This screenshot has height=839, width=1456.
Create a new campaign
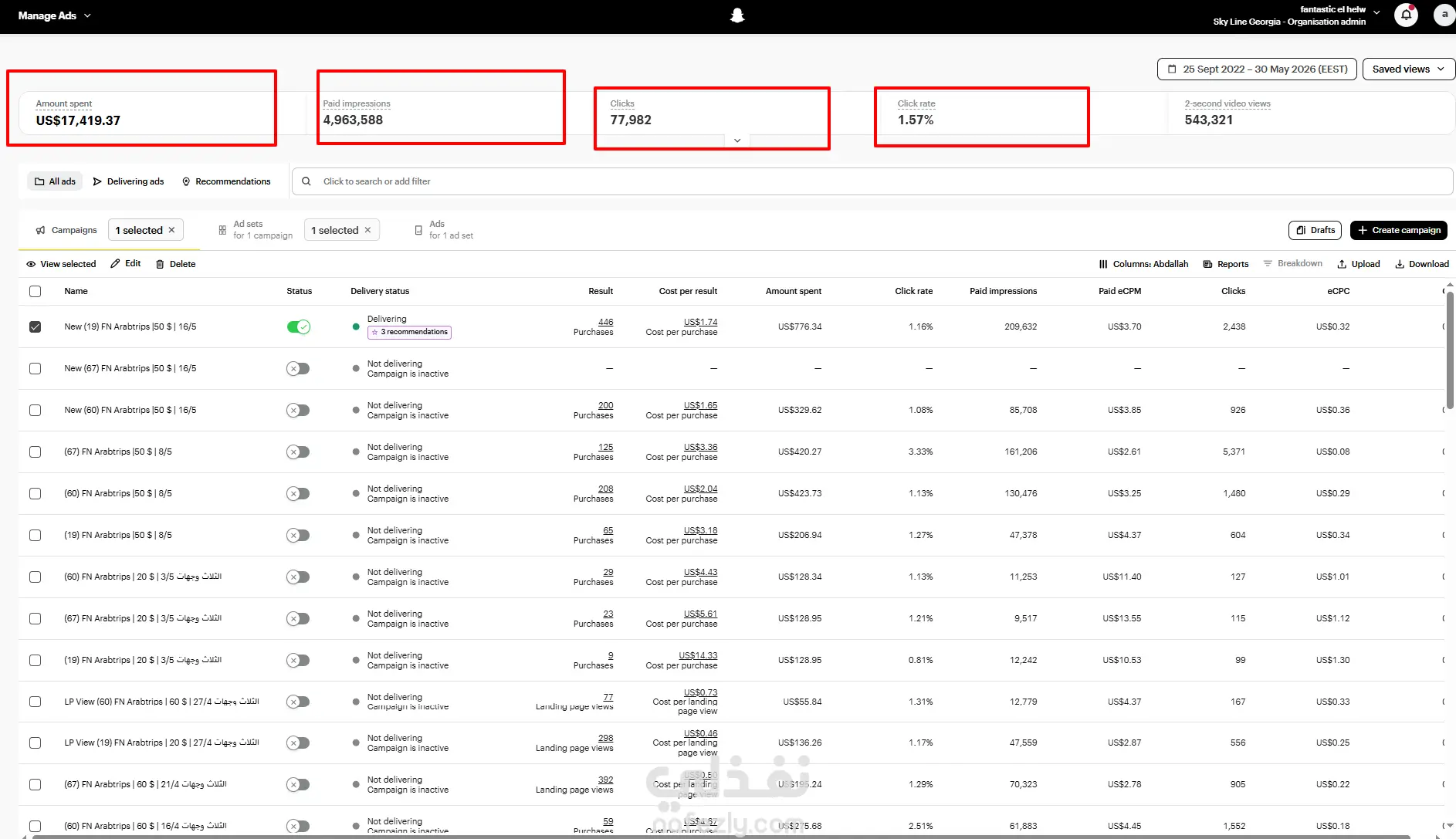(x=1399, y=230)
